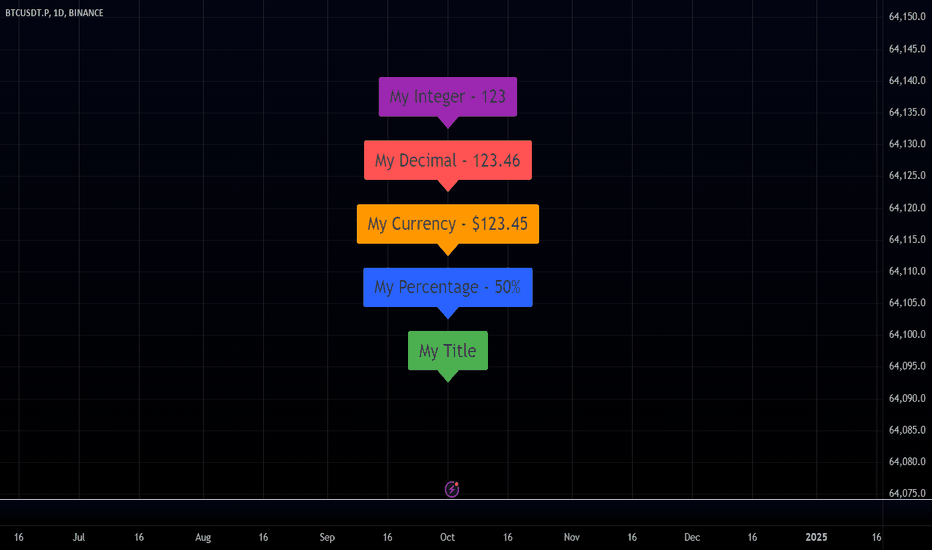This screenshot has height=550, width=932.
Task: Click the 64,110.0 price axis label
Action: [x=907, y=271]
